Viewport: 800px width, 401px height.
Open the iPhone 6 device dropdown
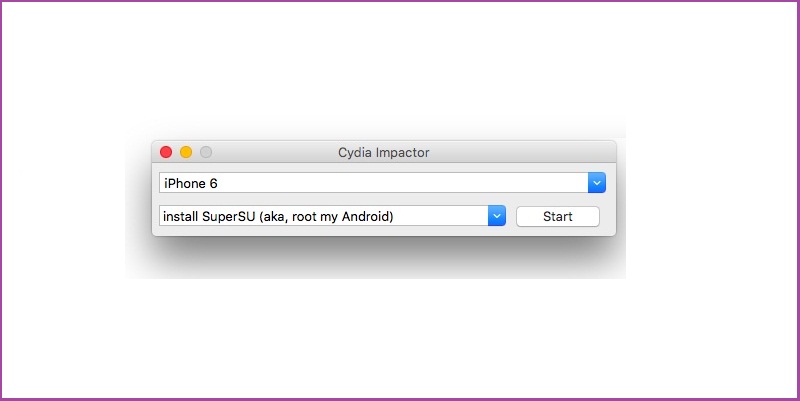point(597,183)
